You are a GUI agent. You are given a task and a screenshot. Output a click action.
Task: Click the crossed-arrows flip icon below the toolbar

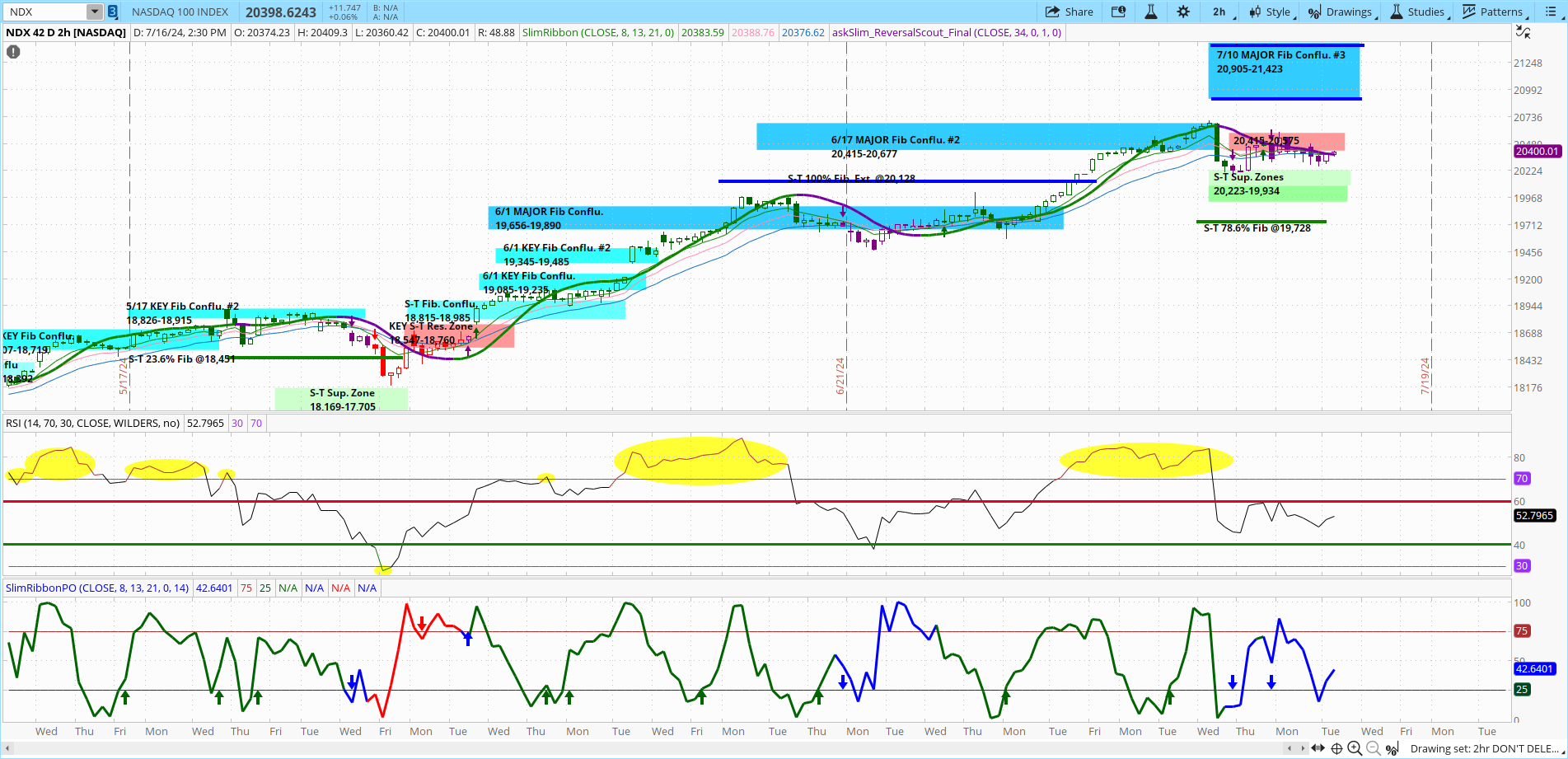click(1524, 32)
